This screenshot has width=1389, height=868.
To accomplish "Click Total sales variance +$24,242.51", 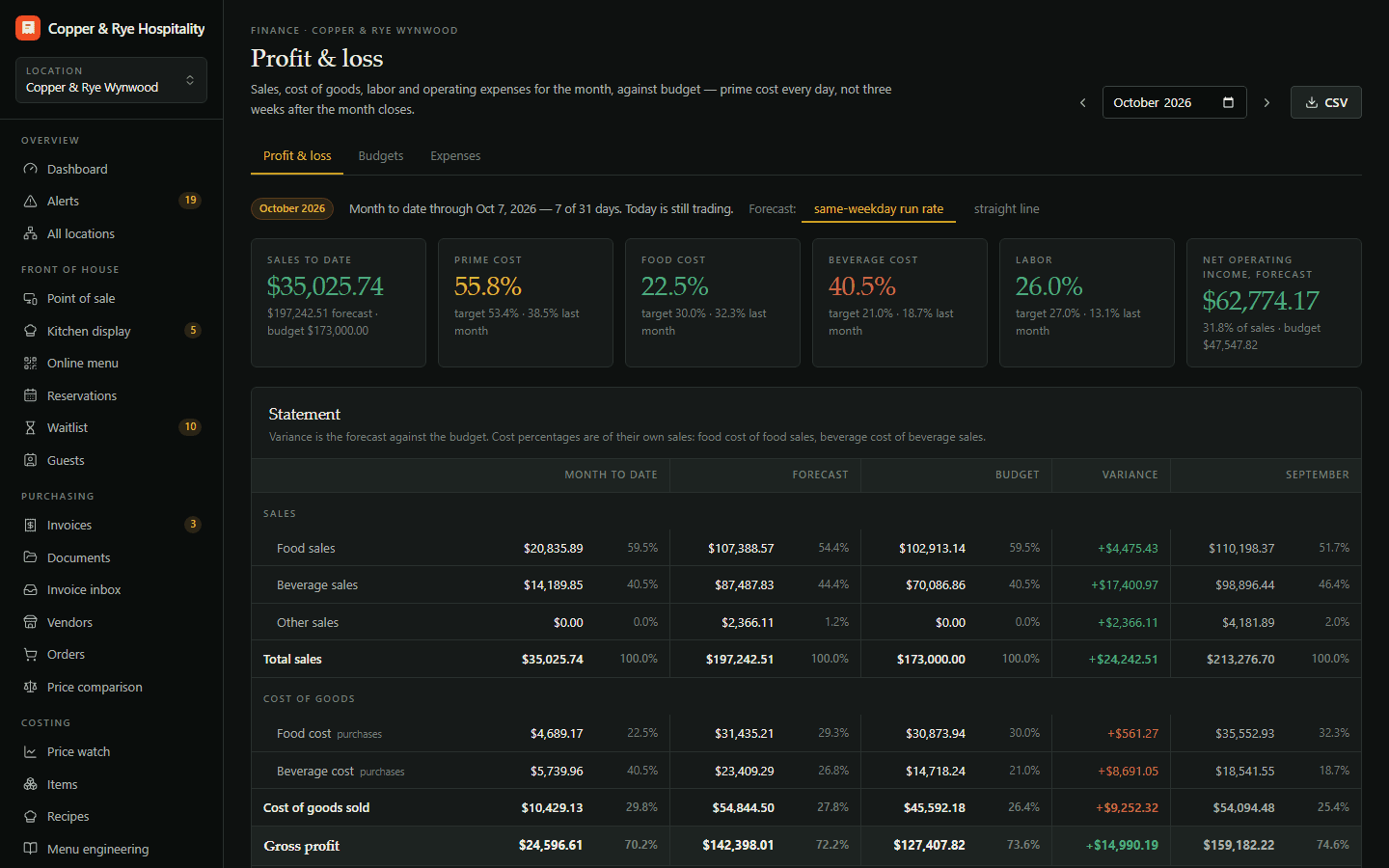I will tap(1123, 659).
